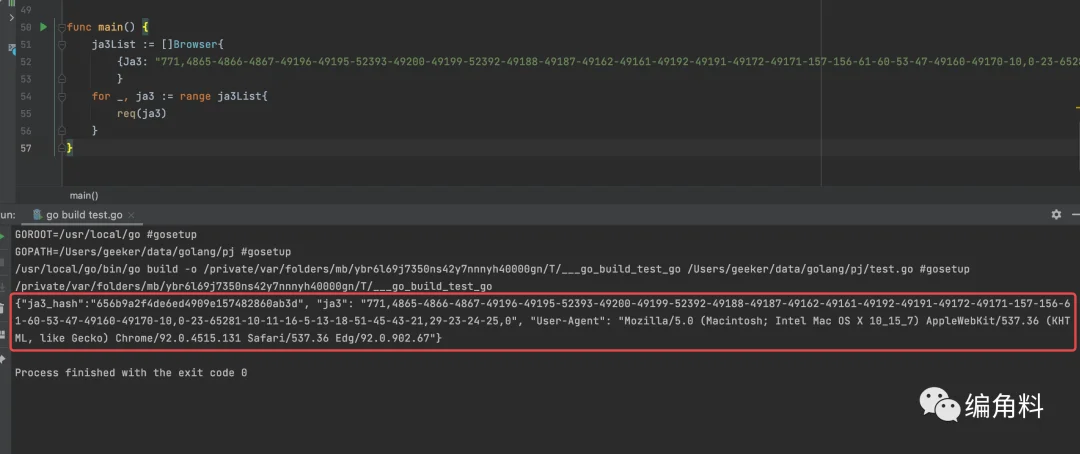Image resolution: width=1080 pixels, height=454 pixels.
Task: Click fold end marker on line 57
Action: point(62,147)
